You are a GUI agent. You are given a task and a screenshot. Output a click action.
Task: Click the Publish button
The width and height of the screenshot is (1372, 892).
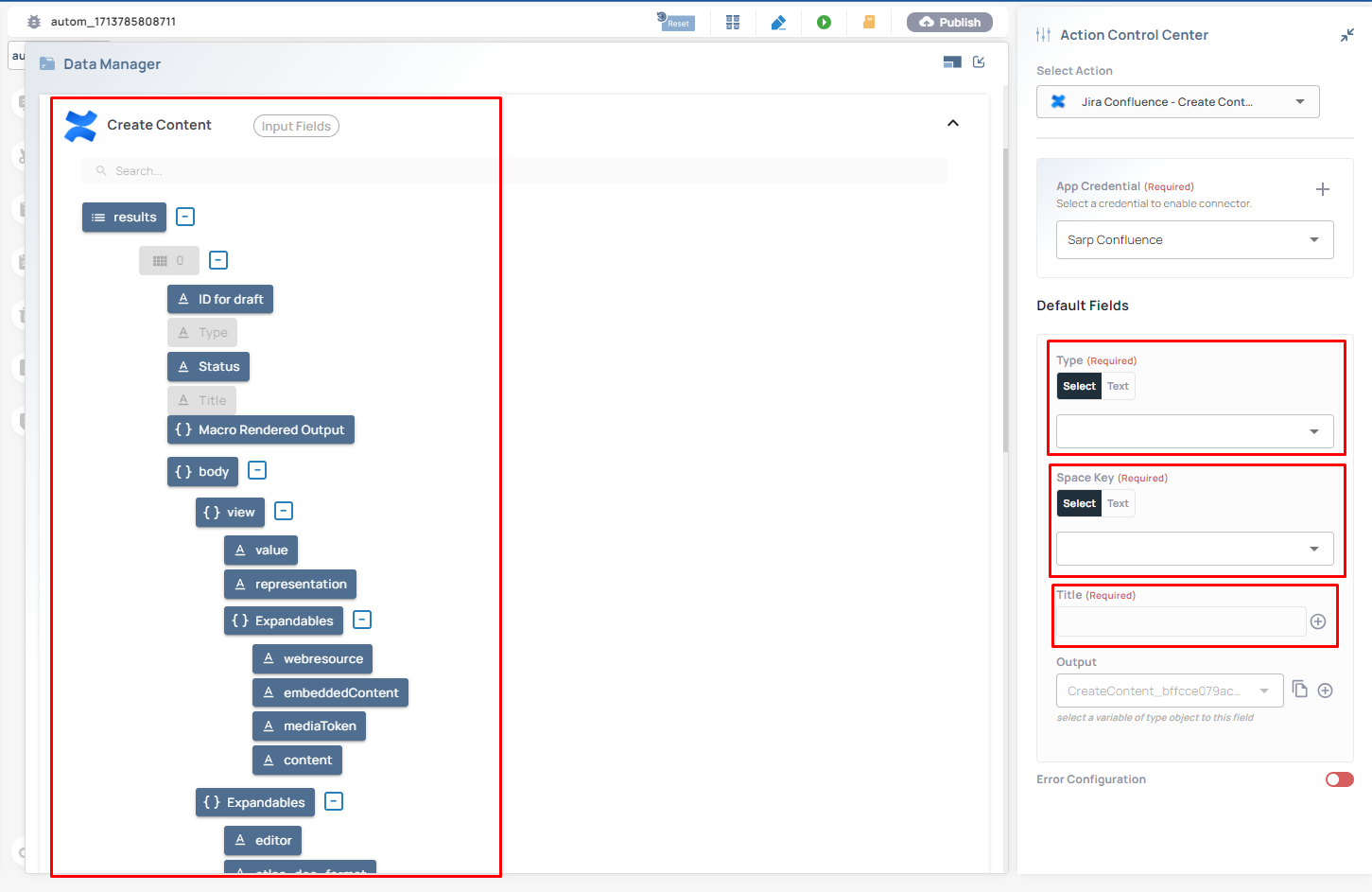point(949,22)
